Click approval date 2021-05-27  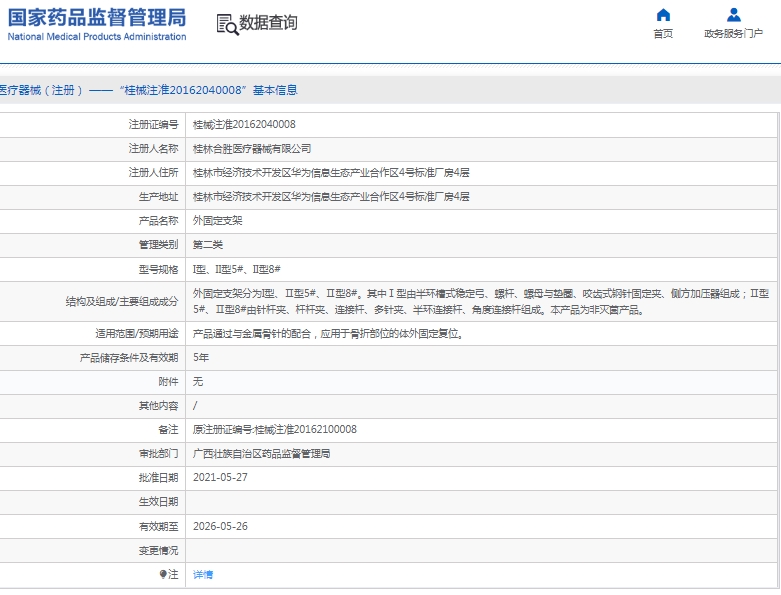[x=220, y=477]
